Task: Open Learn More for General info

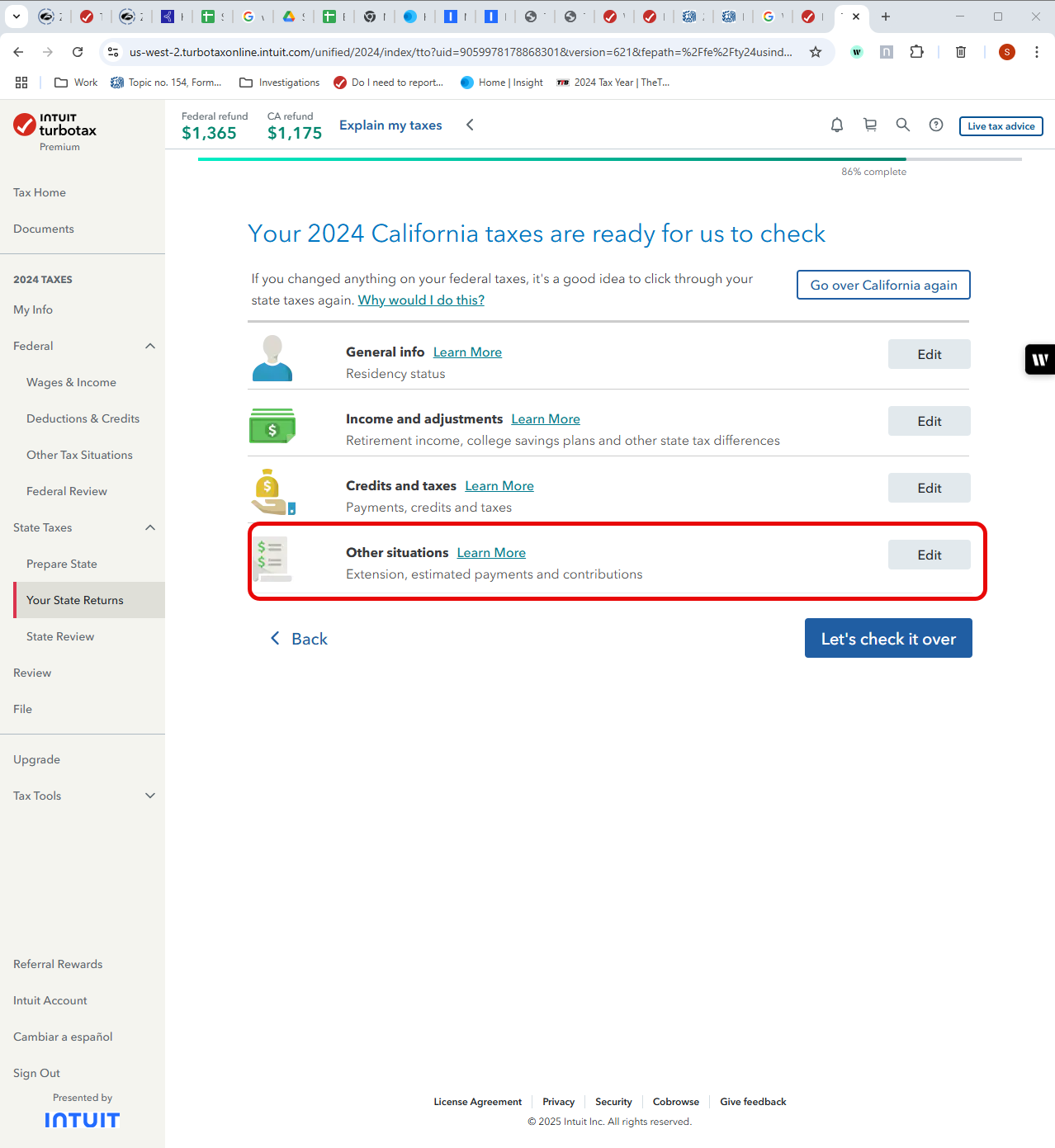Action: tap(467, 352)
